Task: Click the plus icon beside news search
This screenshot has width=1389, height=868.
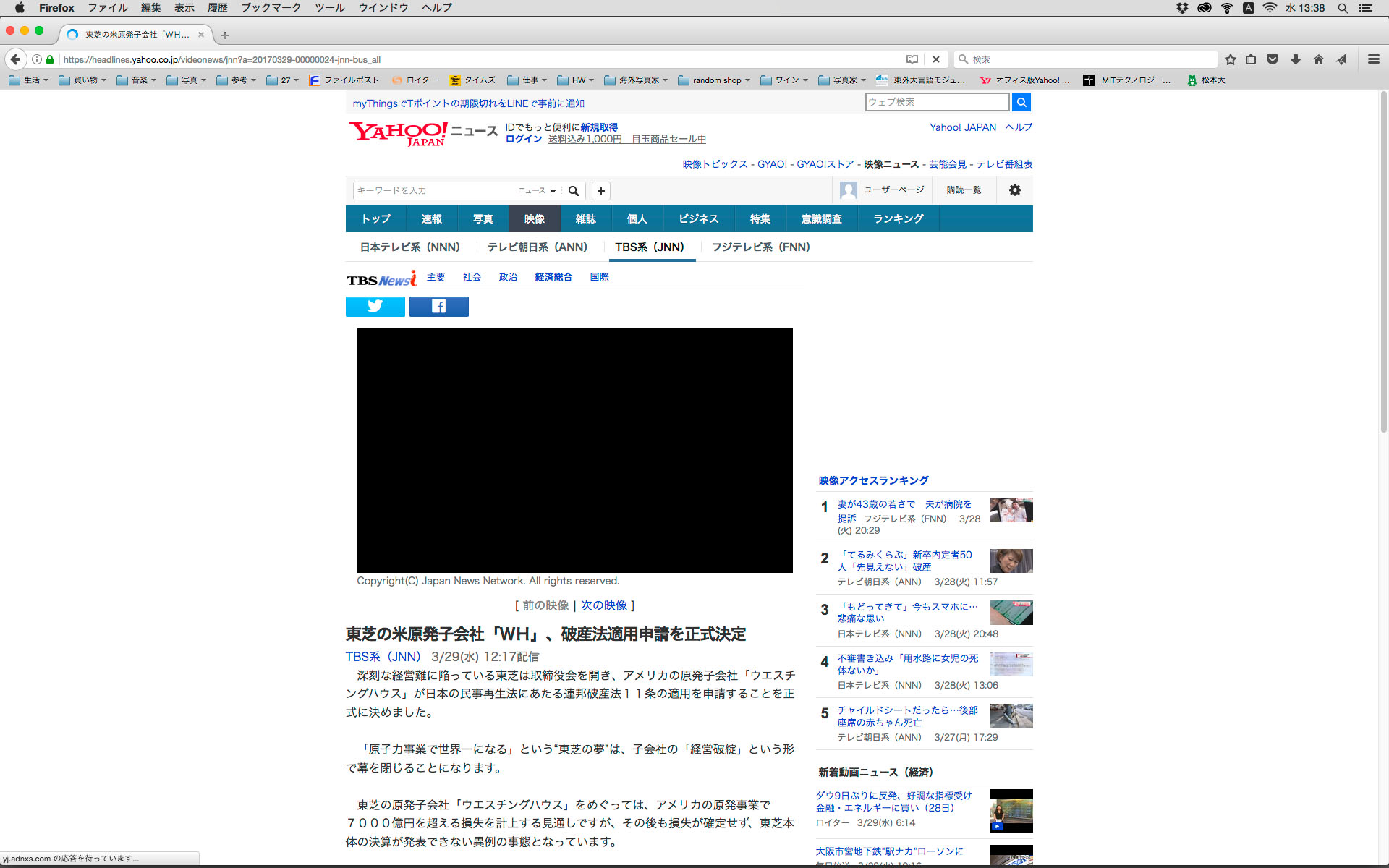Action: point(600,191)
